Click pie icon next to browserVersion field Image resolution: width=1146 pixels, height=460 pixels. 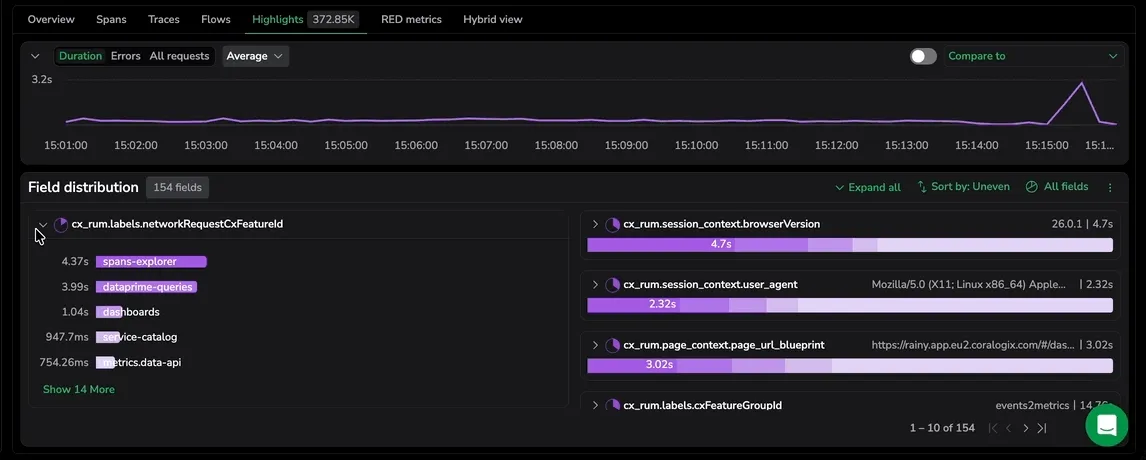(613, 225)
